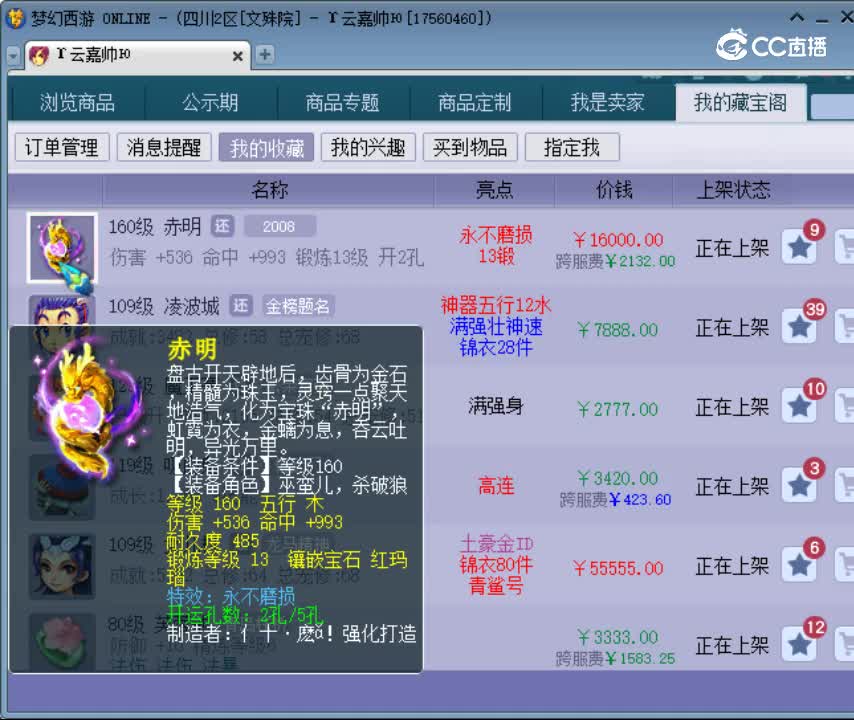The width and height of the screenshot is (854, 720).
Task: Click the 109级 凌波城 item name
Action: [x=164, y=306]
